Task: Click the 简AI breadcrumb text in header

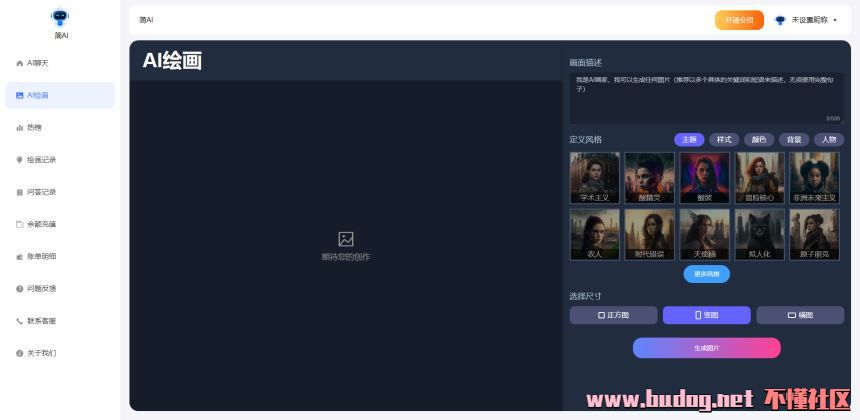Action: 146,20
